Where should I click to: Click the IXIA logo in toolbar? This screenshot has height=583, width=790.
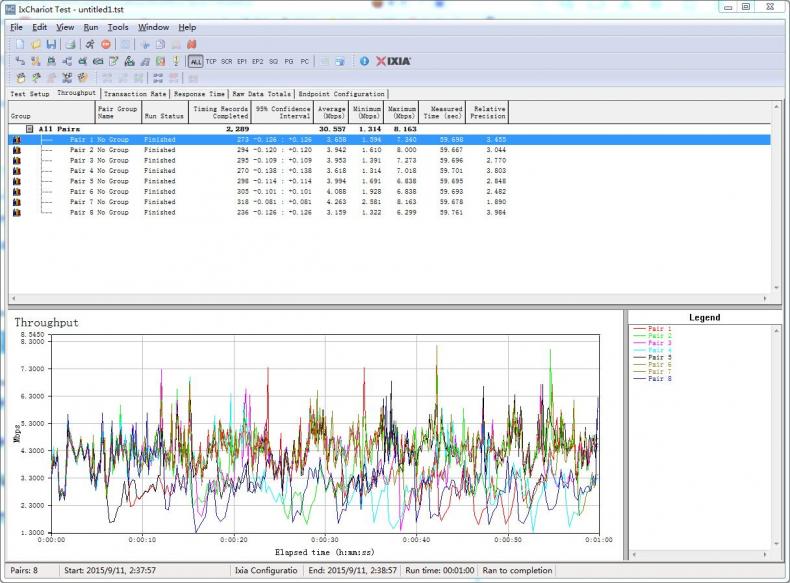(x=393, y=61)
